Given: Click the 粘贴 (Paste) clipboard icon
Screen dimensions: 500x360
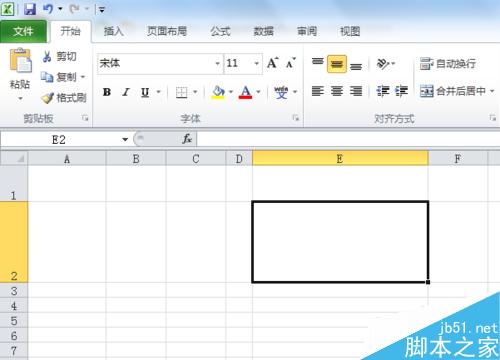Looking at the screenshot, I should click(x=21, y=61).
